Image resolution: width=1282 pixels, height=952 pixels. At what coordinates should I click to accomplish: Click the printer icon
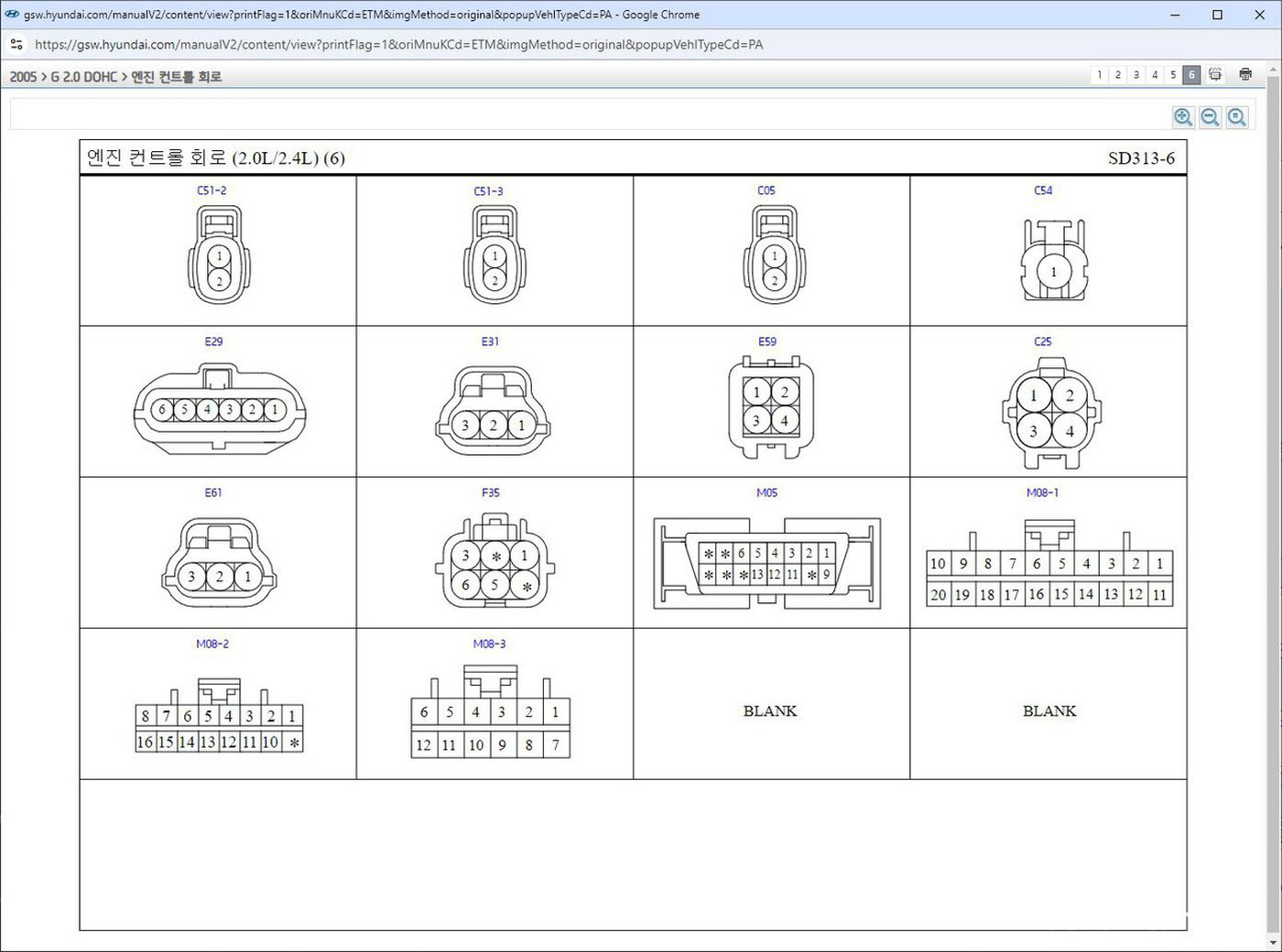coord(1245,75)
